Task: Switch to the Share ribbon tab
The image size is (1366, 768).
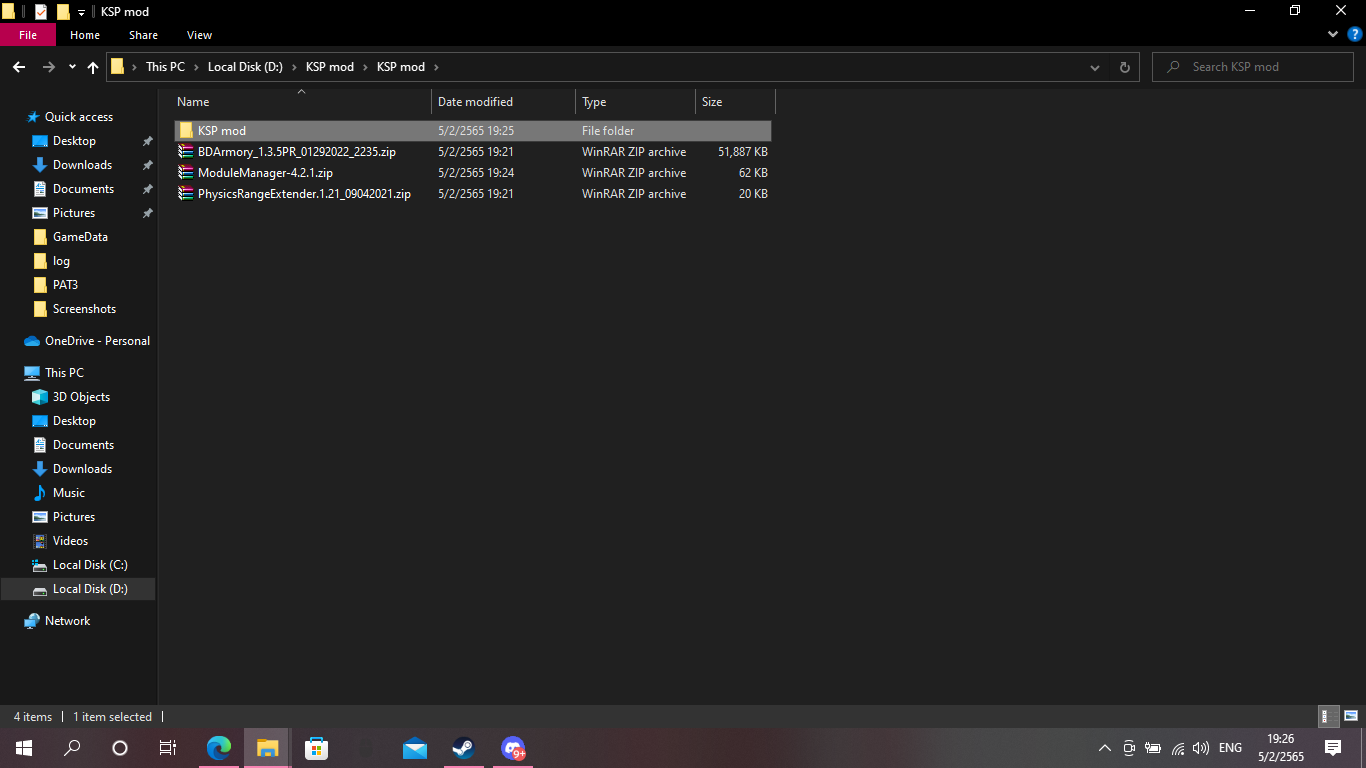Action: (143, 35)
